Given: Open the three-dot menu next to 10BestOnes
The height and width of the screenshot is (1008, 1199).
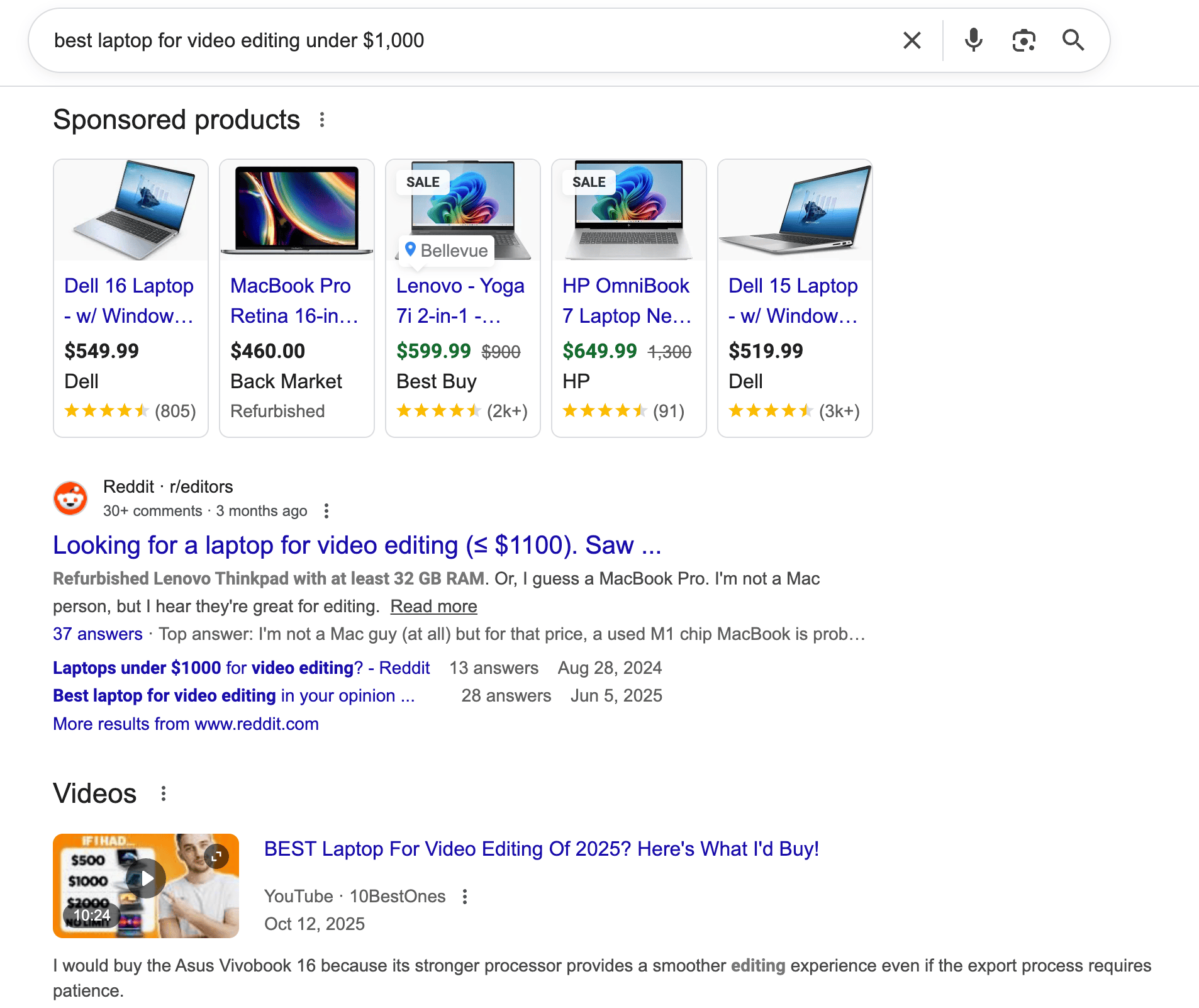Looking at the screenshot, I should click(464, 896).
